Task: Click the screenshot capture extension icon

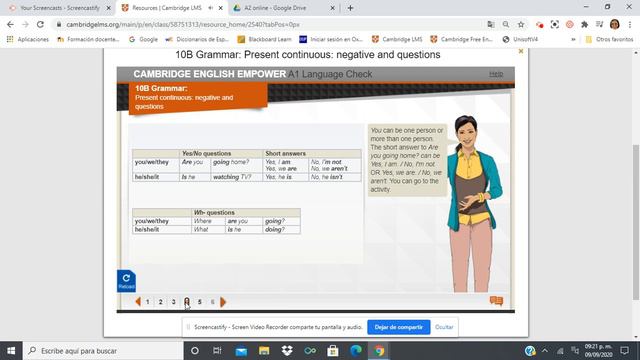Action: tap(555, 24)
